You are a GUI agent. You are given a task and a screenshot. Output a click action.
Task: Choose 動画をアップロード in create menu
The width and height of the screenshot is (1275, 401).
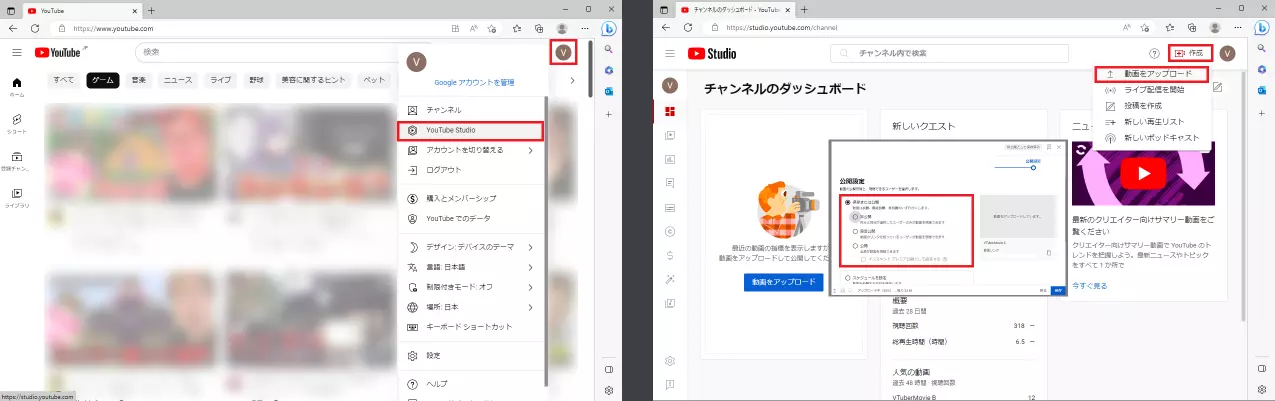1151,74
